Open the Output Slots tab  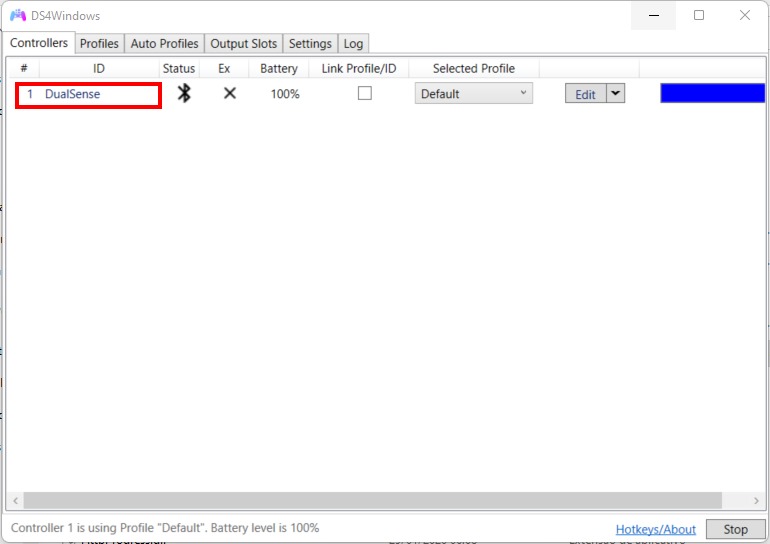pyautogui.click(x=244, y=44)
